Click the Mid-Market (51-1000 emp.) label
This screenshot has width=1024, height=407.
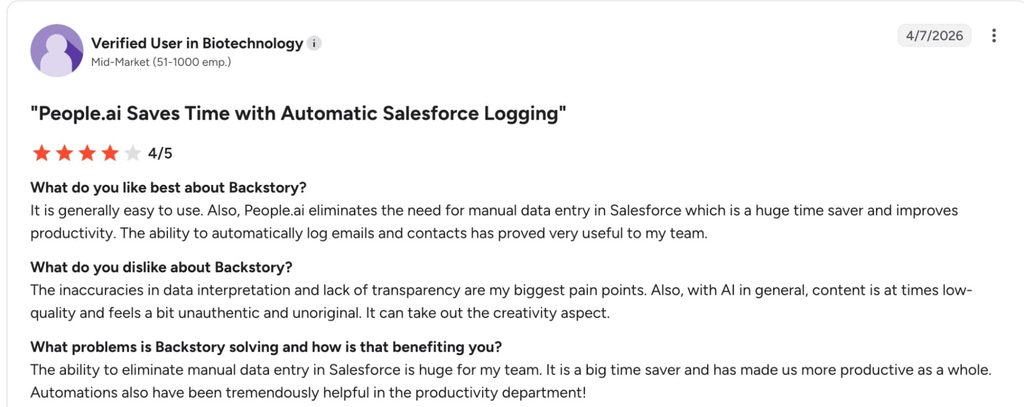coord(161,63)
